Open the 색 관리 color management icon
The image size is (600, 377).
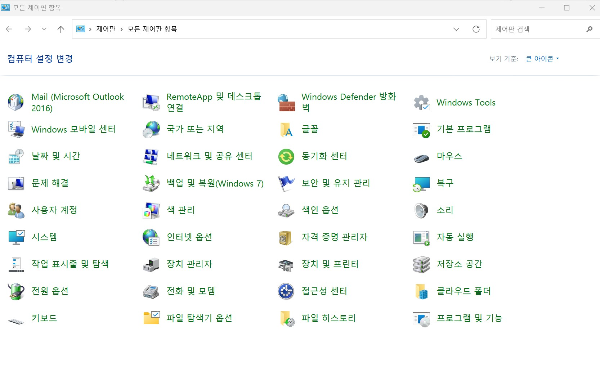pyautogui.click(x=151, y=210)
